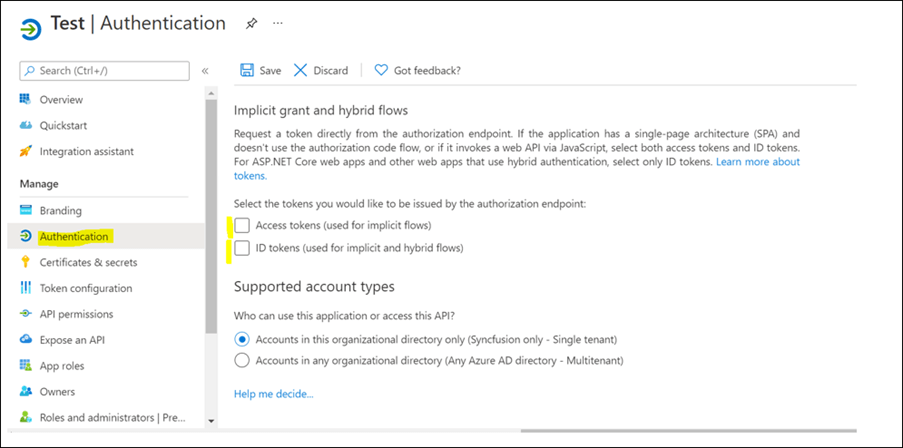This screenshot has height=448, width=903.
Task: Collapse the sidebar with the double chevron
Action: (205, 71)
